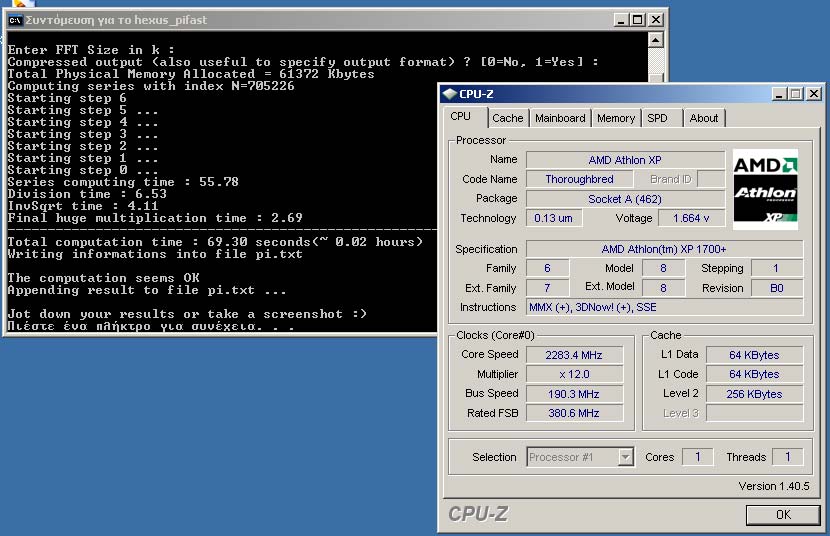Image resolution: width=830 pixels, height=536 pixels.
Task: Maximize the hexus_pifast console window
Action: 638,20
